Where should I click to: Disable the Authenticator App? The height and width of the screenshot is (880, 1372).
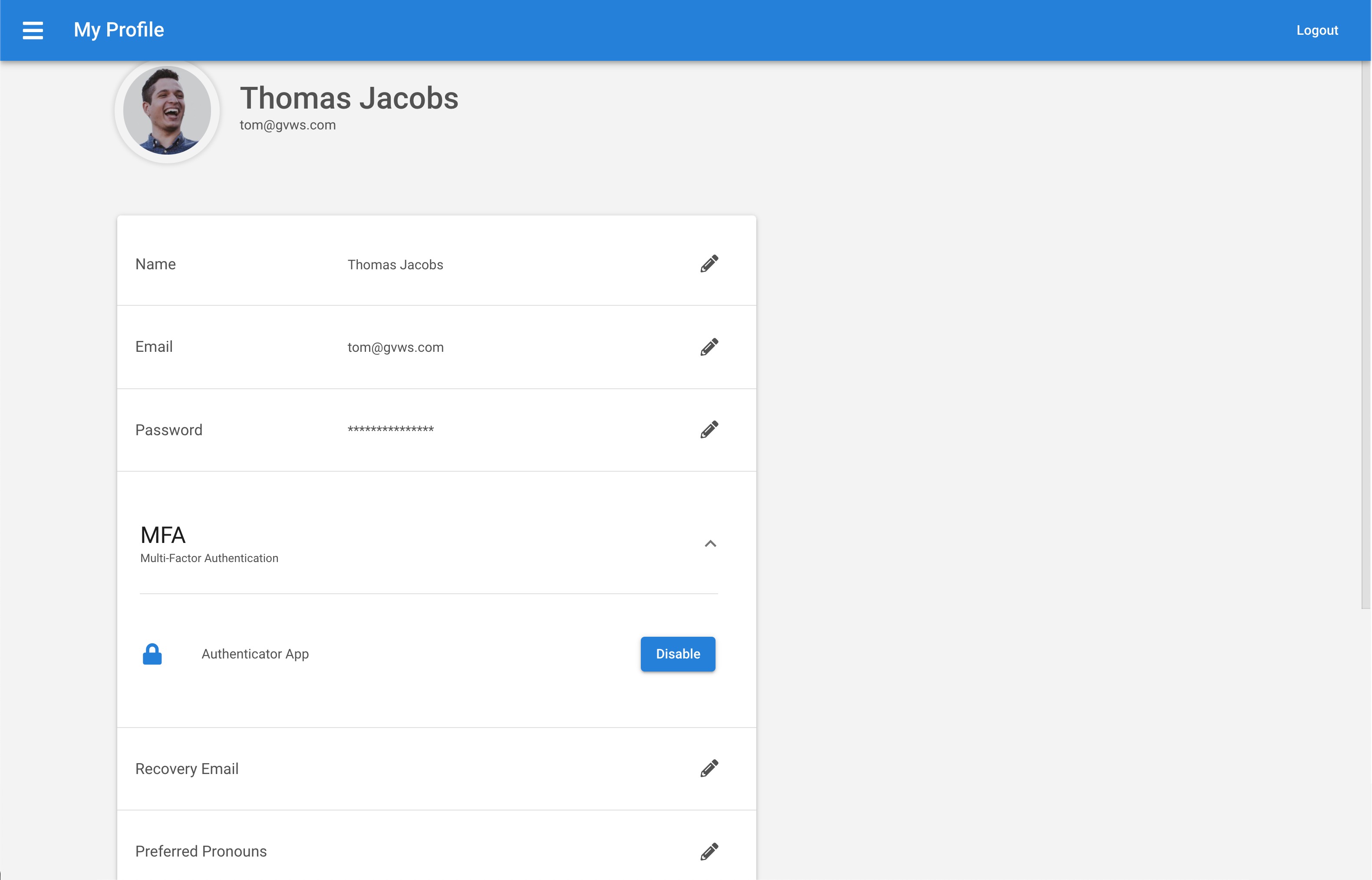(x=677, y=654)
